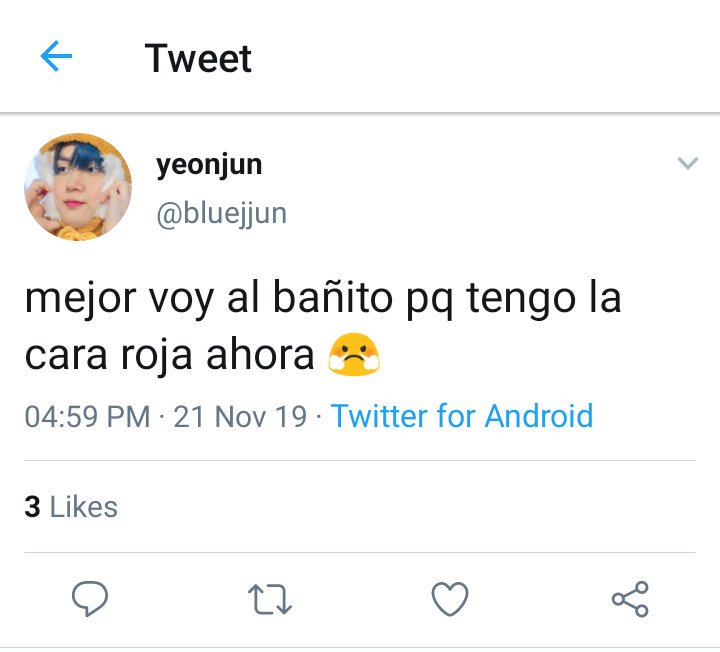
Task: Click the text cara roja ahora
Action: pyautogui.click(x=169, y=355)
